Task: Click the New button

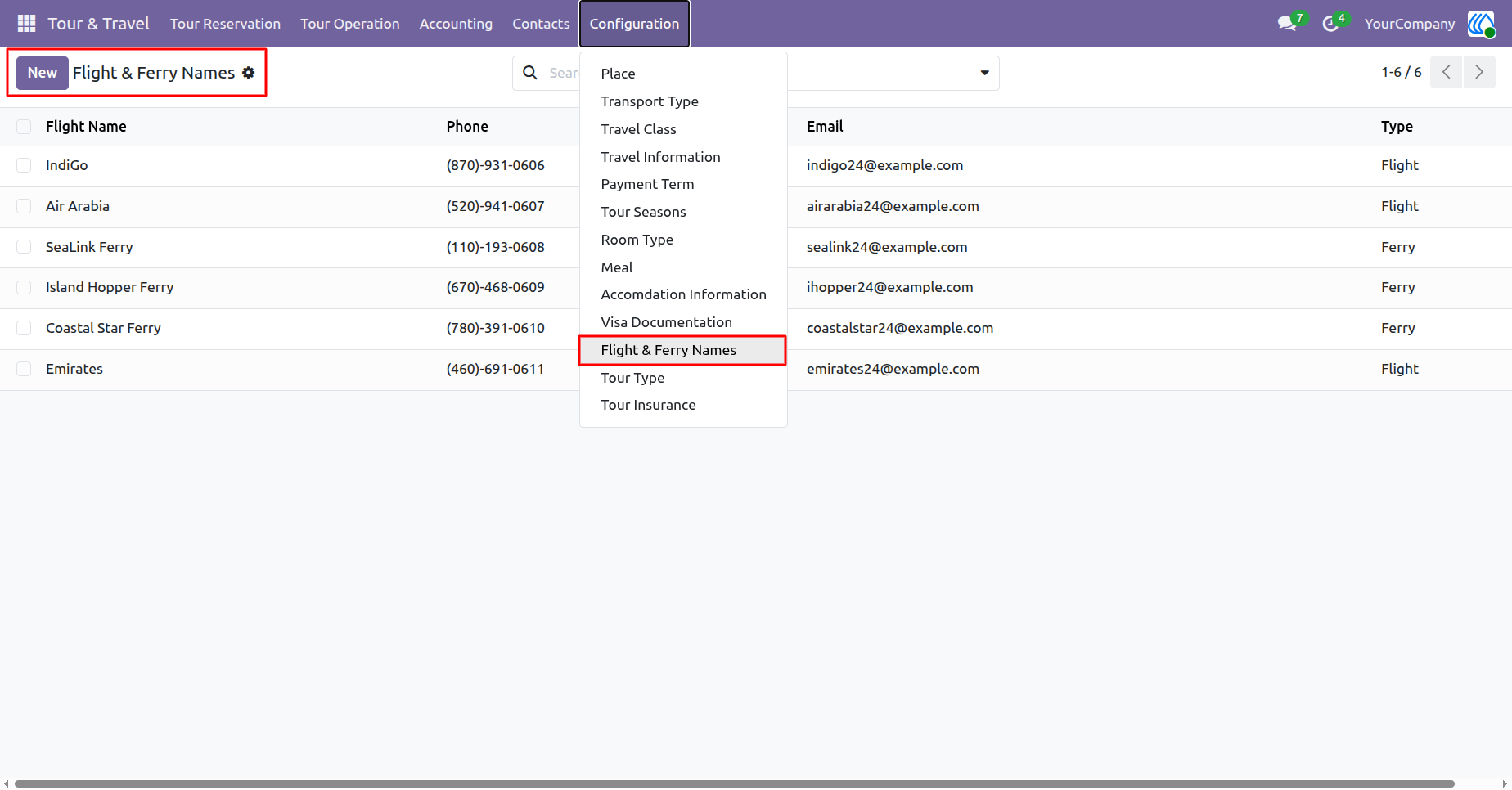Action: (x=43, y=73)
